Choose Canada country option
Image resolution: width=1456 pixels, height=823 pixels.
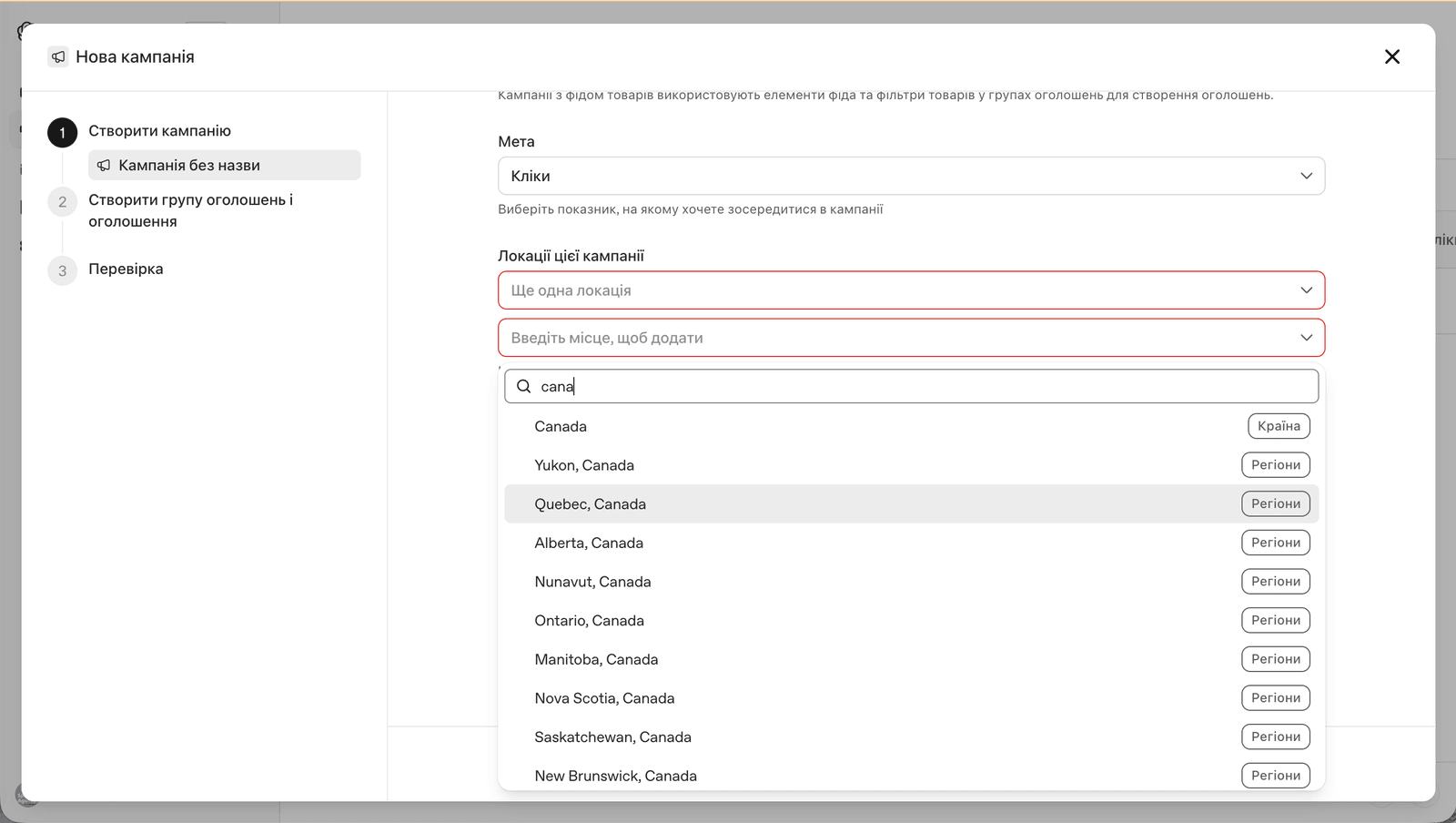click(911, 426)
